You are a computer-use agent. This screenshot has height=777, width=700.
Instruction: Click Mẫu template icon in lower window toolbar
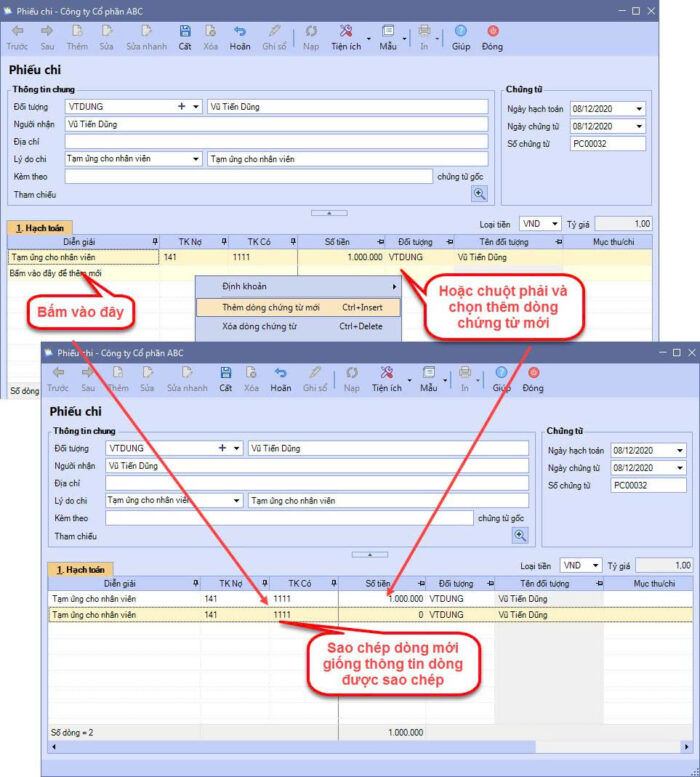click(x=428, y=378)
